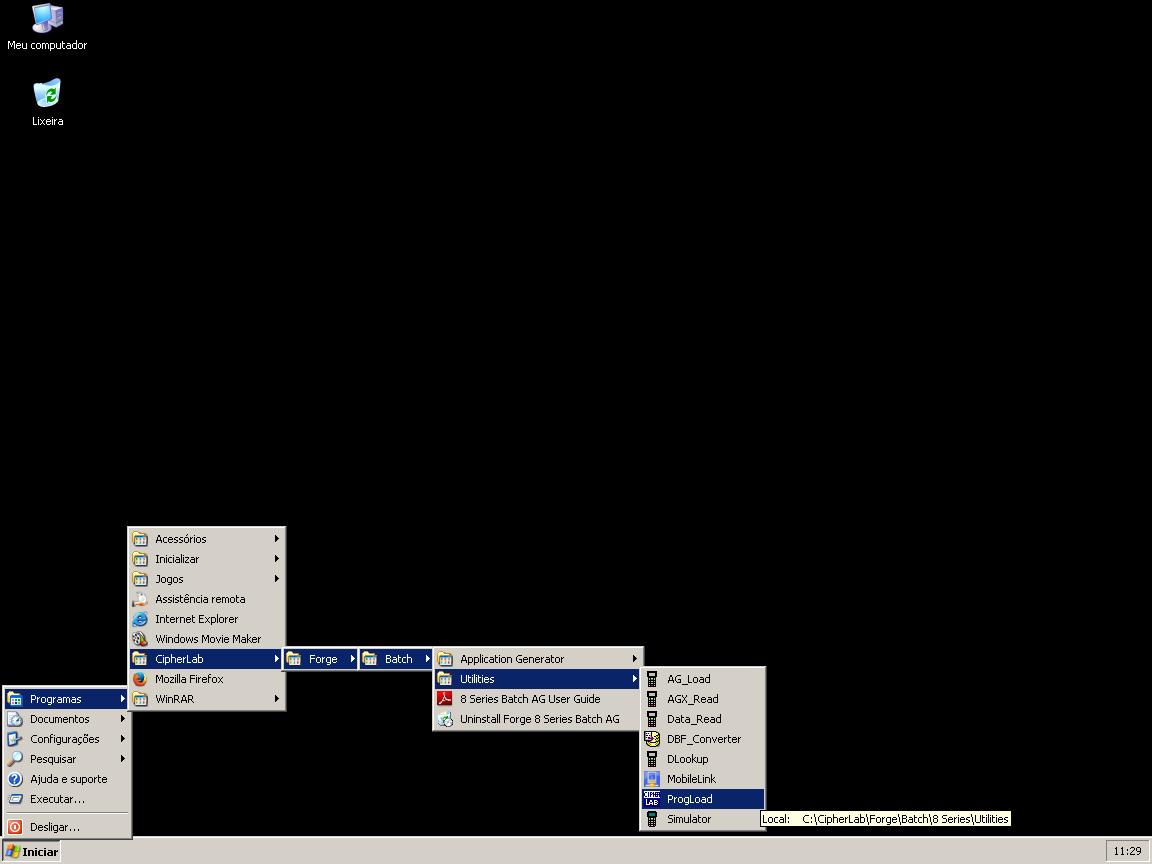This screenshot has height=864, width=1152.
Task: Click the Desligar power icon
Action: 15,827
